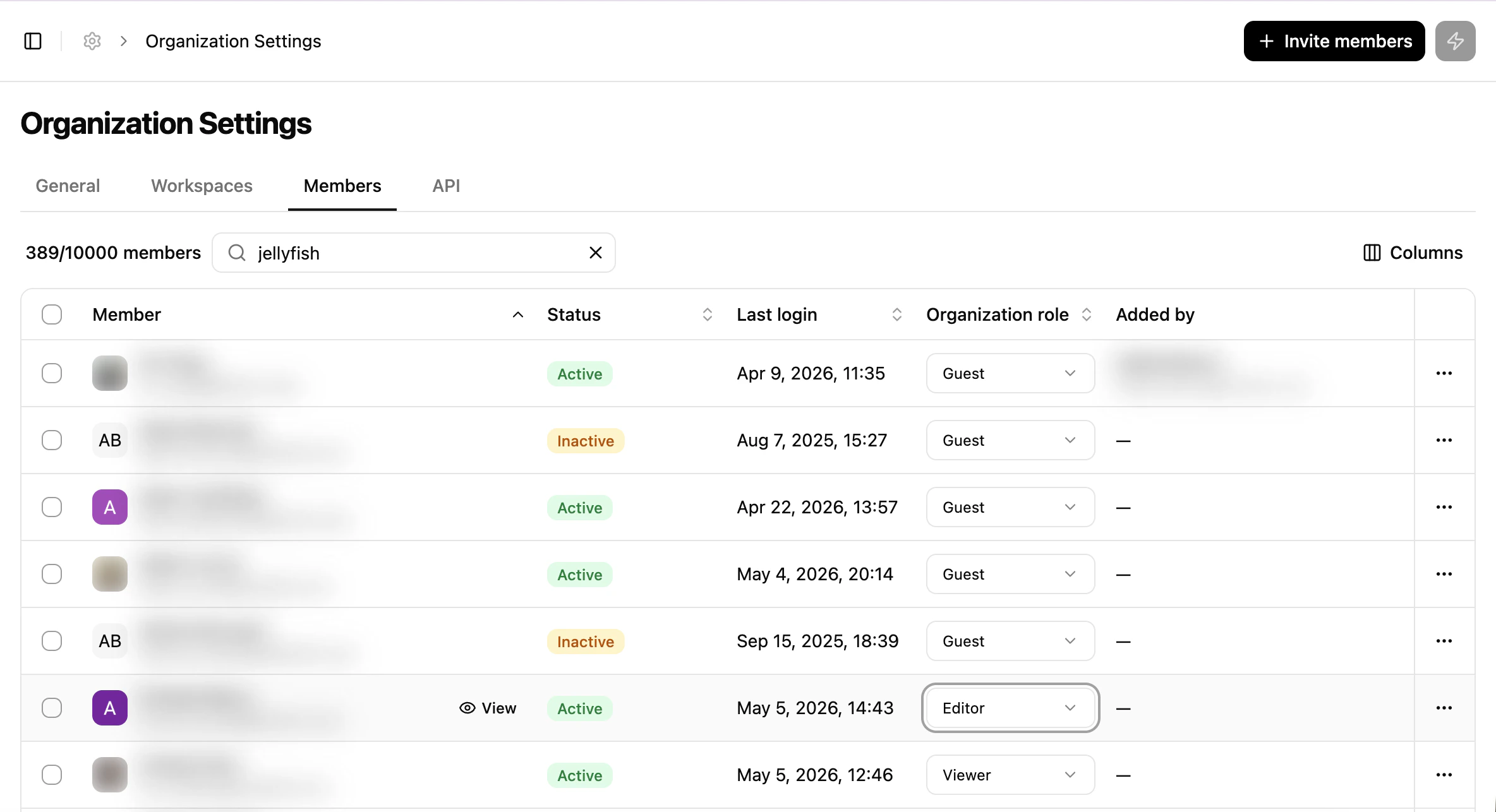Click the AB avatar in Aug 7 row
This screenshot has height=812, width=1496.
coord(110,440)
